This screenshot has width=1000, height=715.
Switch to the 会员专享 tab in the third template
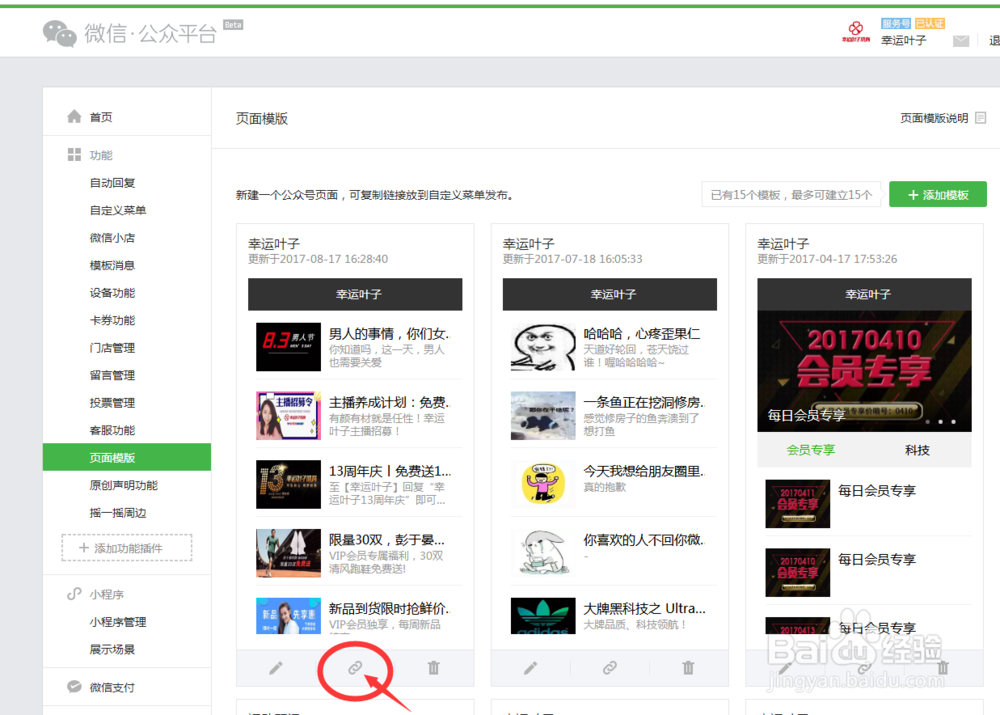pyautogui.click(x=812, y=450)
